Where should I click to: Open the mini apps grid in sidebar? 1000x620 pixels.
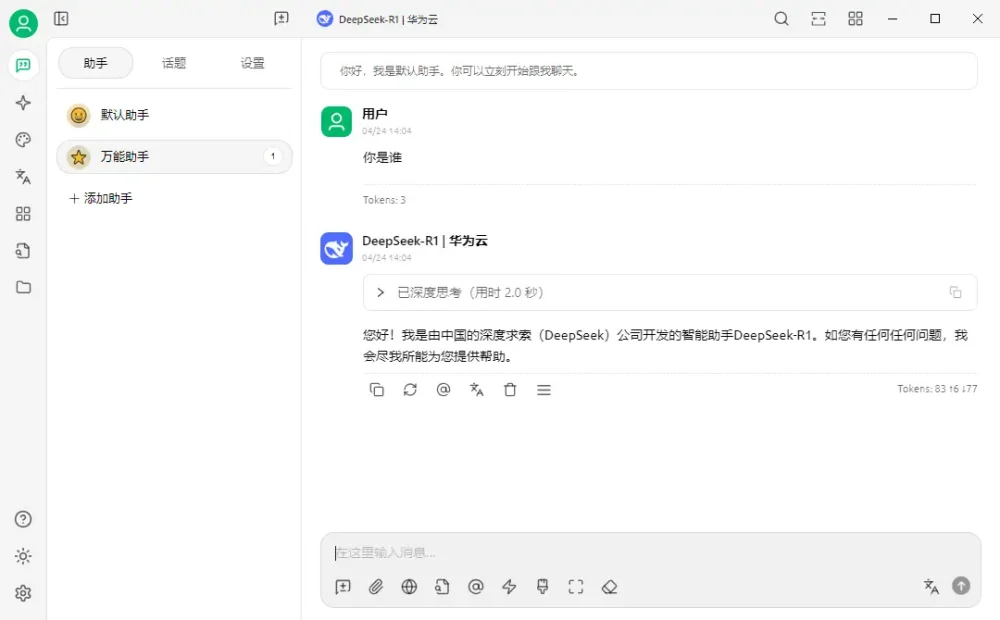(x=24, y=214)
